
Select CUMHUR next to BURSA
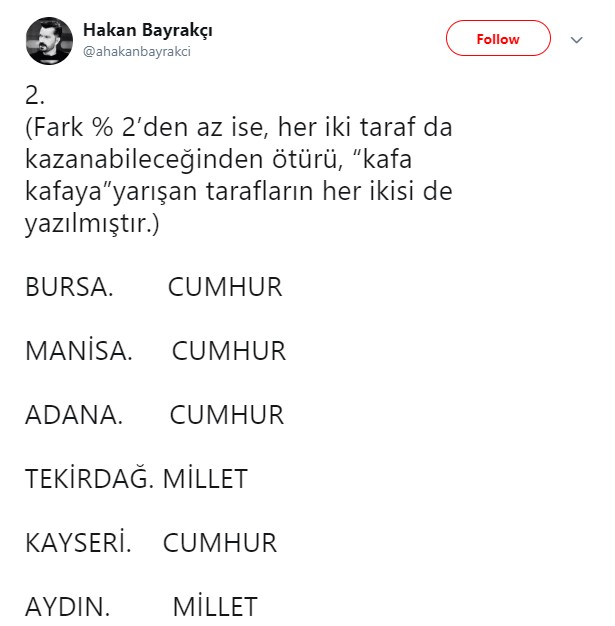tap(225, 288)
